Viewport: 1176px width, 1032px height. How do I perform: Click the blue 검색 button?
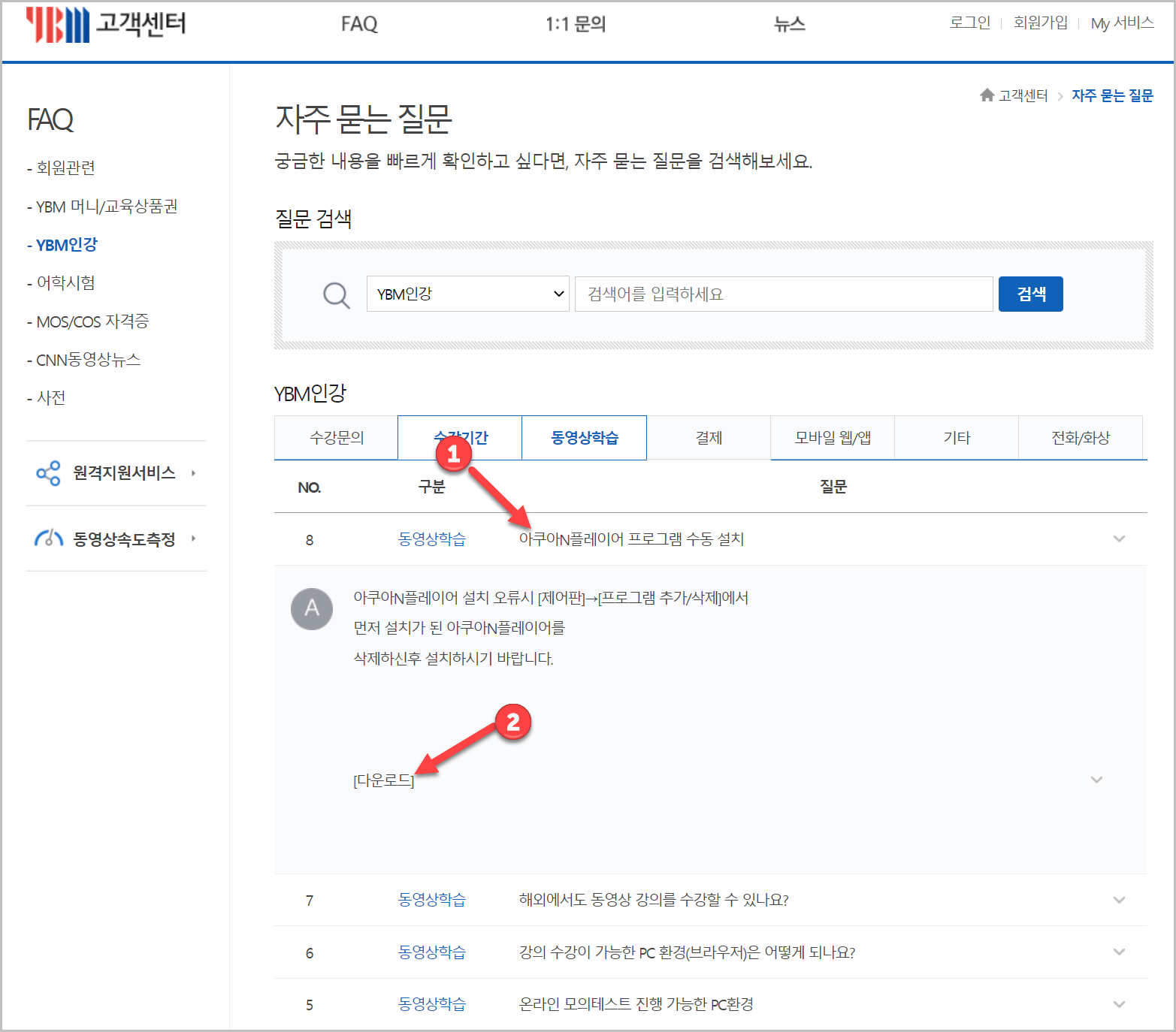(x=1030, y=294)
